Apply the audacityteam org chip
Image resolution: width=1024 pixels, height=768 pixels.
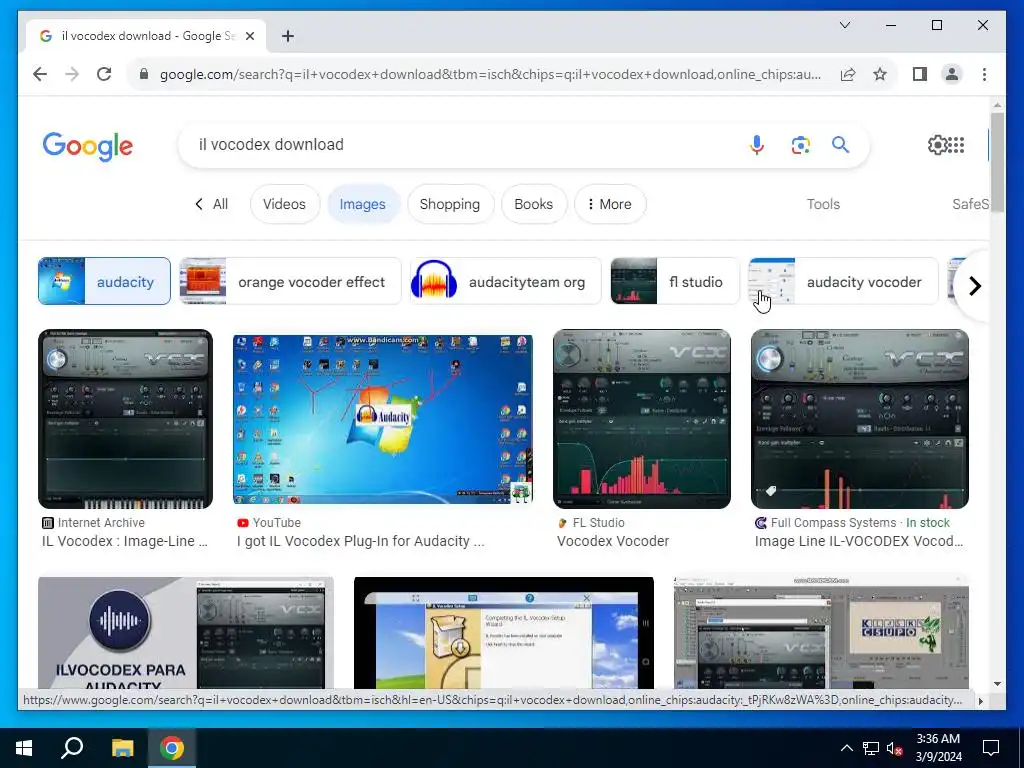[x=505, y=281]
